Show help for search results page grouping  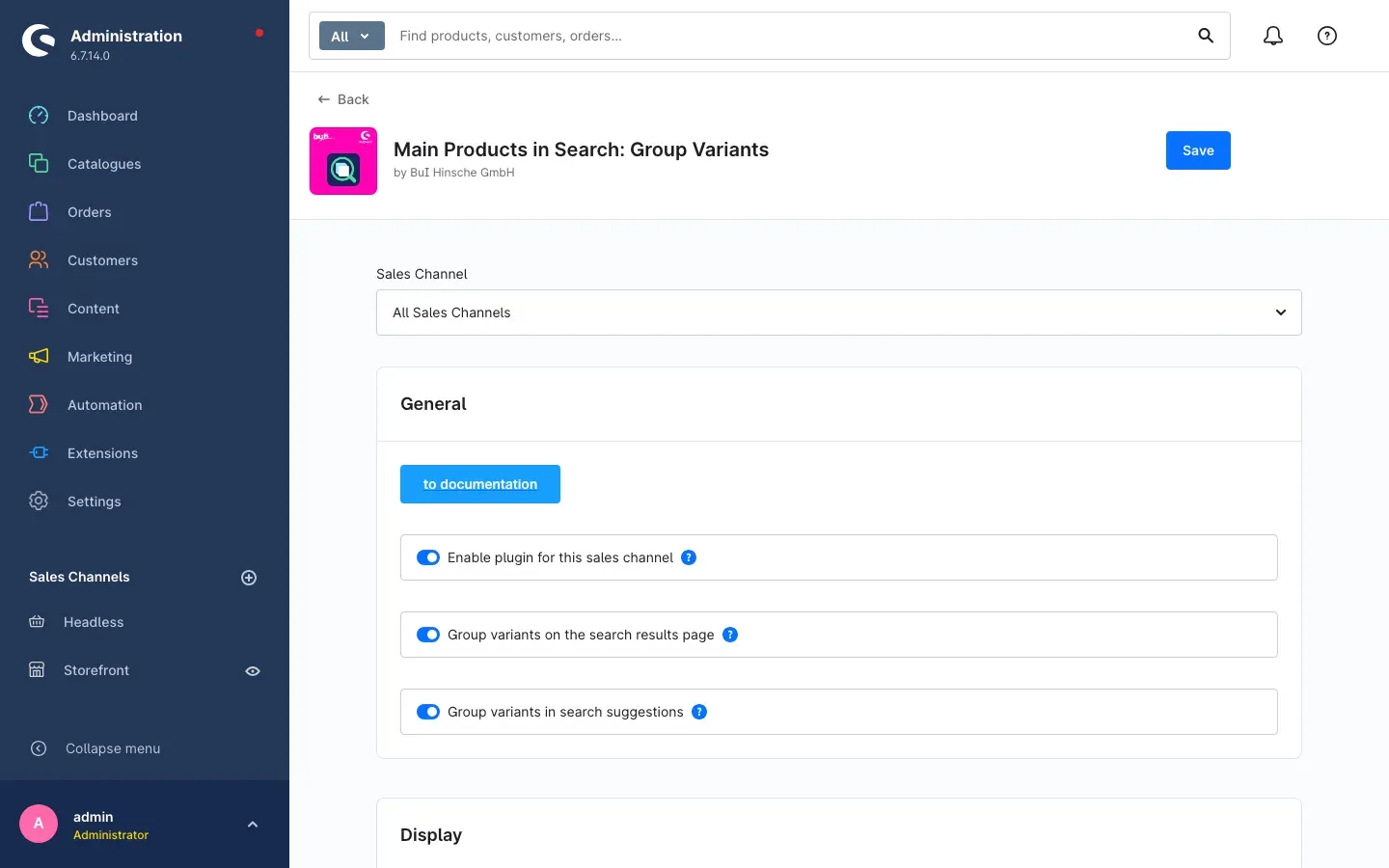tap(730, 635)
